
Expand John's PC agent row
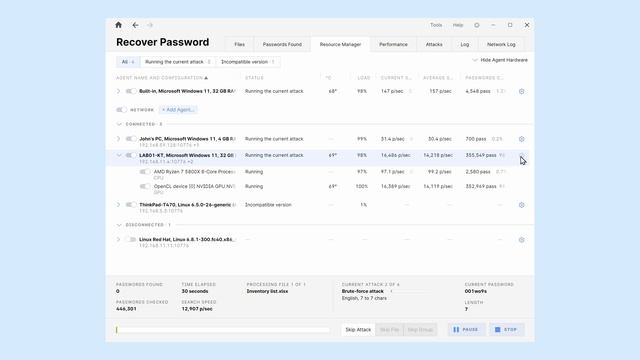[119, 139]
